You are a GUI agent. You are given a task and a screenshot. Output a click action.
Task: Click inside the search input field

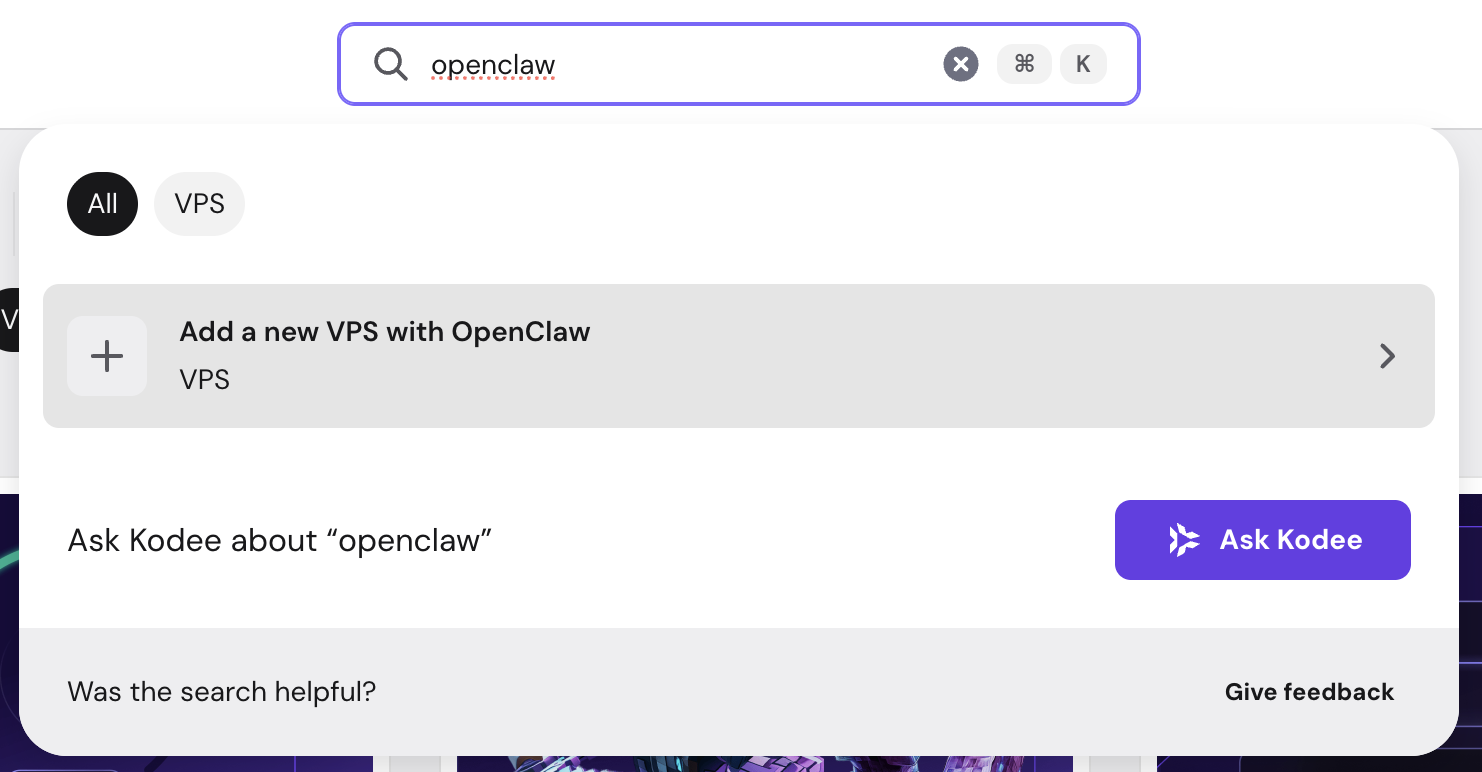[x=700, y=64]
